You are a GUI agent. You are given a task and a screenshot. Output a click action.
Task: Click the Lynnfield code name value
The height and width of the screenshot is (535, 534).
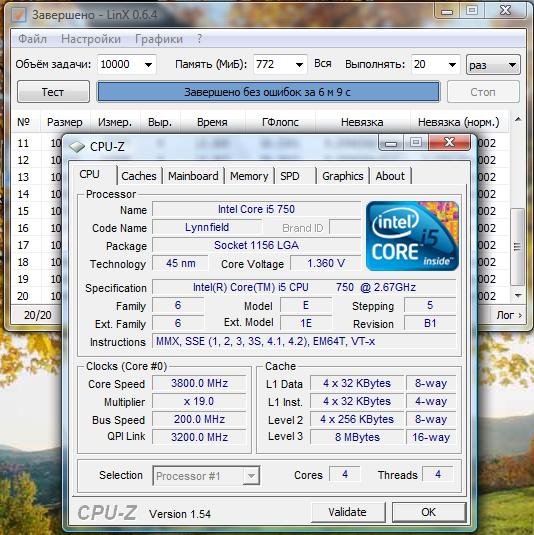[x=207, y=227]
